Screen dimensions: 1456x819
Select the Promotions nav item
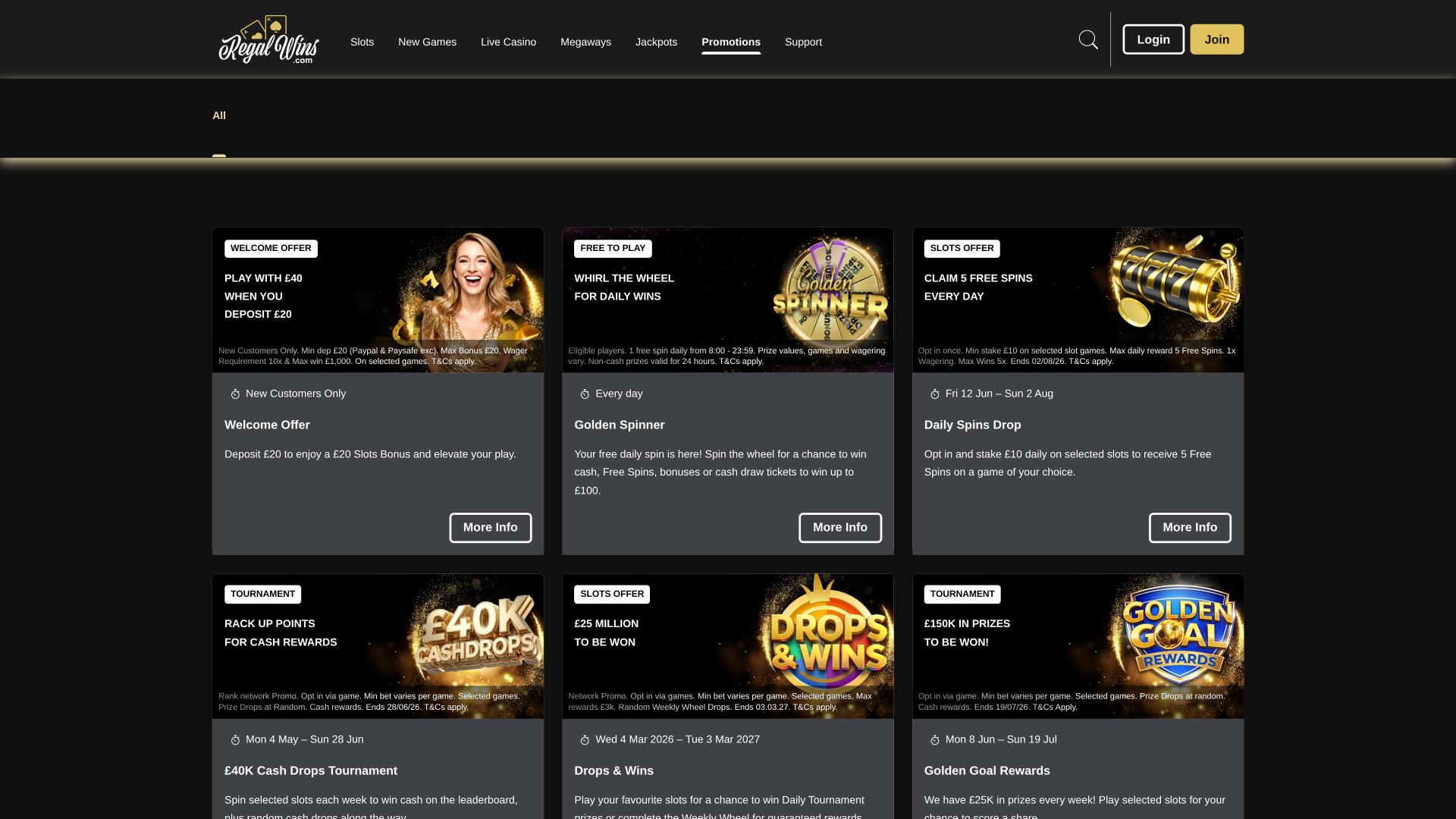pos(731,42)
